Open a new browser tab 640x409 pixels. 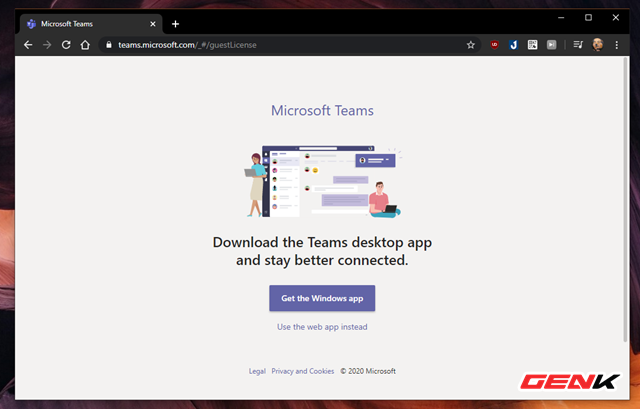tap(175, 23)
